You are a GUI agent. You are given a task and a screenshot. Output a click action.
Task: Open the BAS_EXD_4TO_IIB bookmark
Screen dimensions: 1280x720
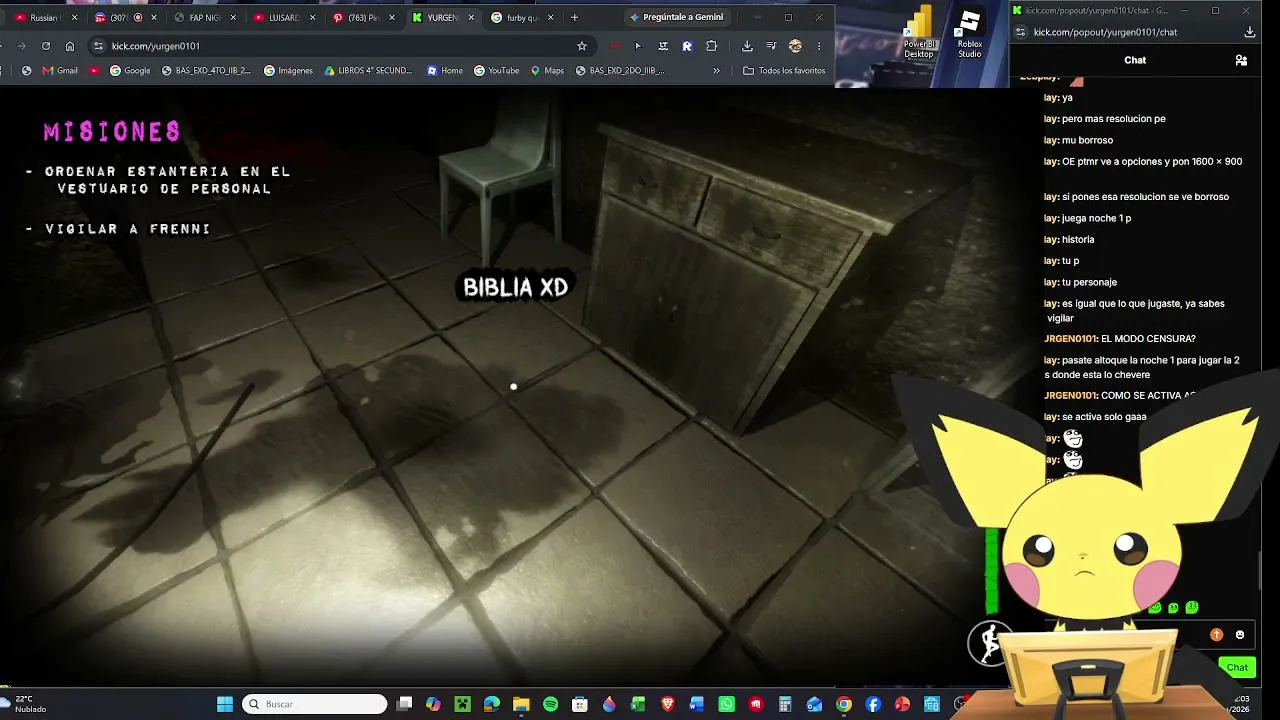coord(205,71)
